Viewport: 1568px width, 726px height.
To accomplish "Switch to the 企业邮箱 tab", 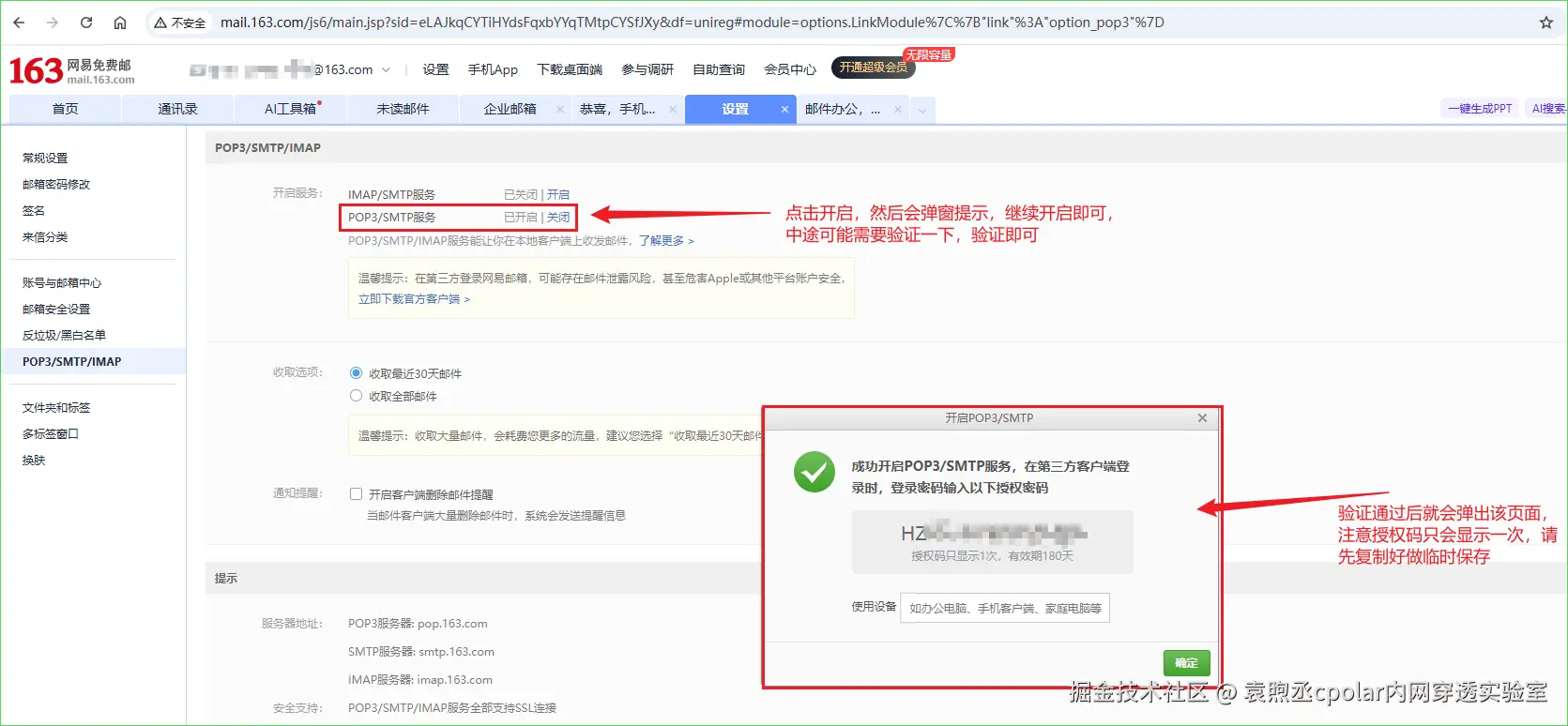I will pos(510,109).
